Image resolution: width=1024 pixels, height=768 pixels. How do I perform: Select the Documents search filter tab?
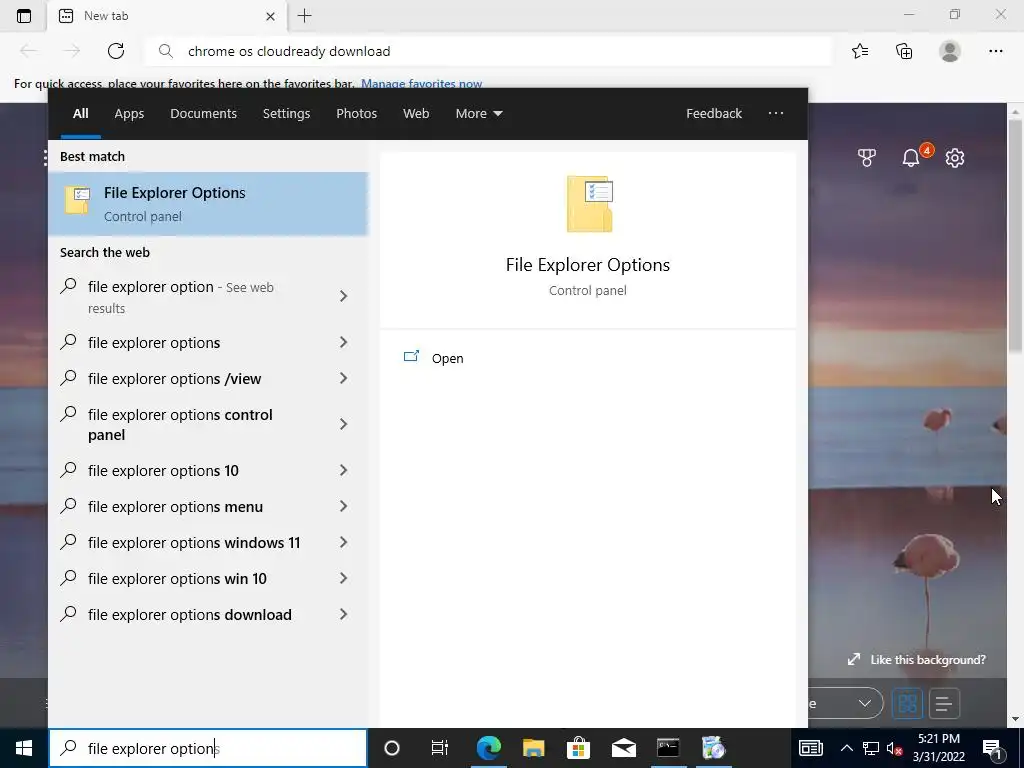[x=203, y=114]
